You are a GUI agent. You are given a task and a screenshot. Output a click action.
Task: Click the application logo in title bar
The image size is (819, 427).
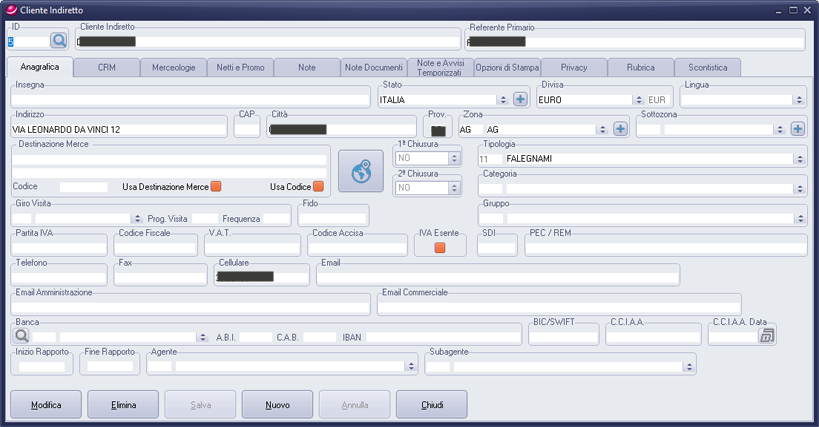pos(11,9)
